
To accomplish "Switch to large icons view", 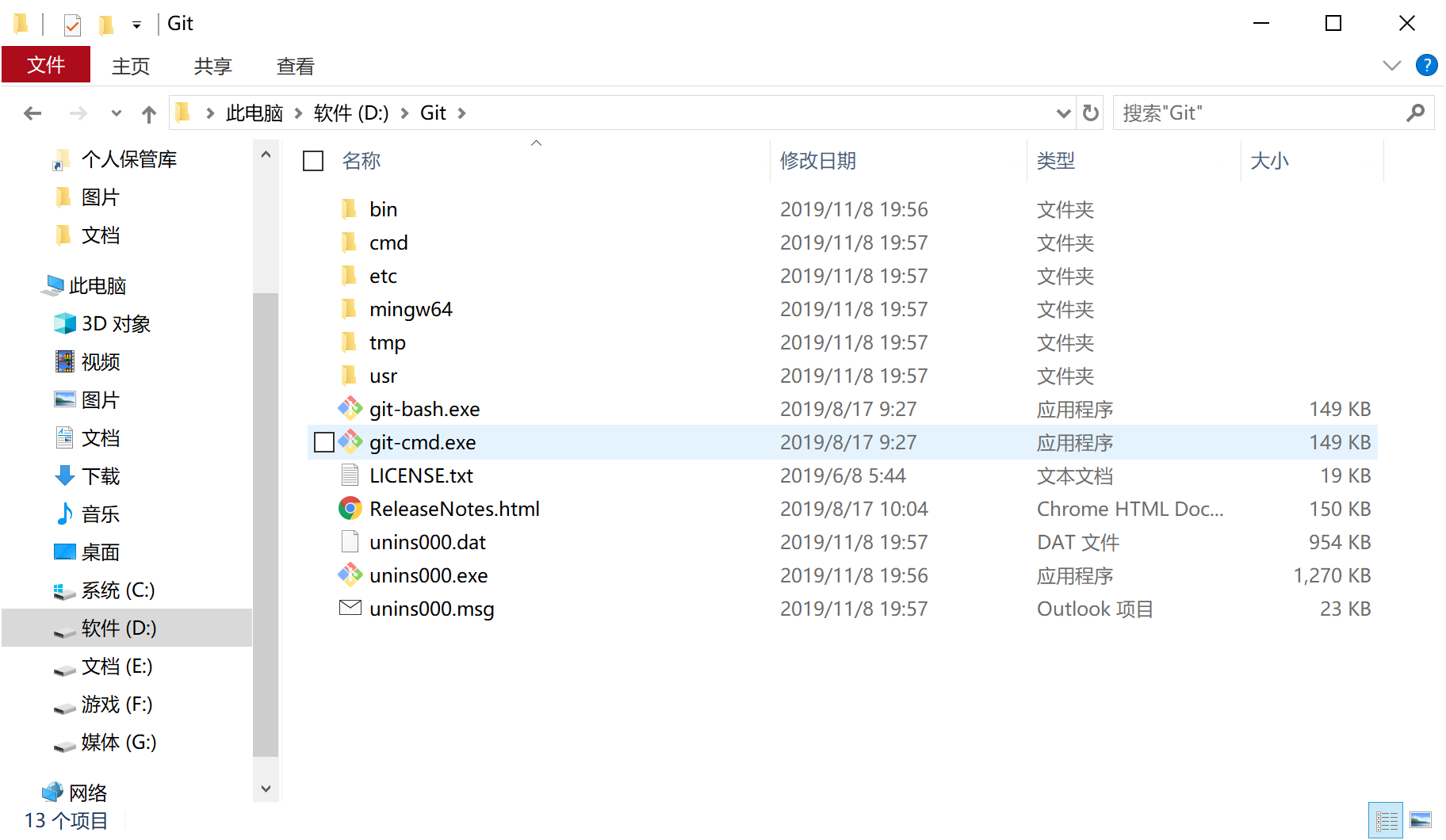I will 1421,820.
